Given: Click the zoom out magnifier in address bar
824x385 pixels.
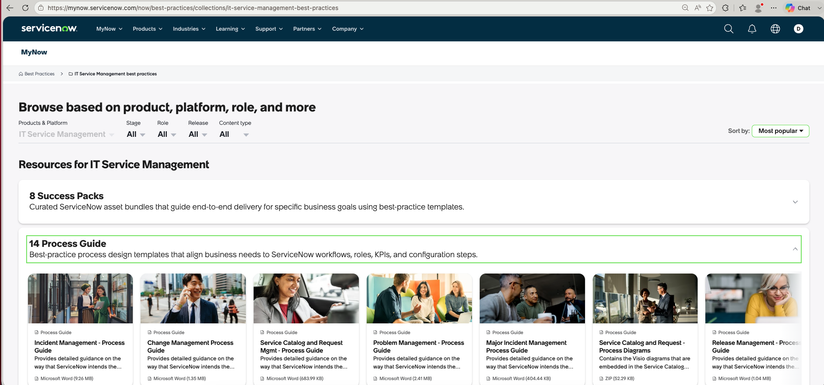Looking at the screenshot, I should point(685,8).
